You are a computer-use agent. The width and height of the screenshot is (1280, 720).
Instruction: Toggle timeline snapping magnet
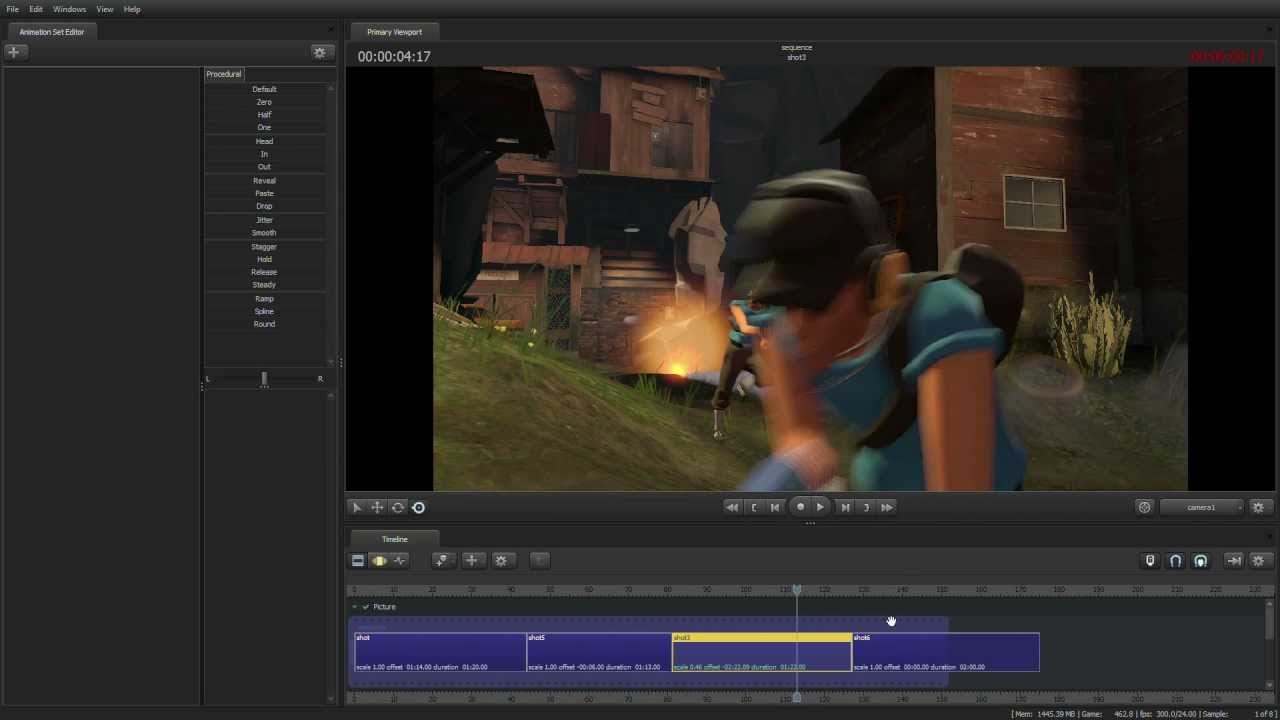point(1175,561)
